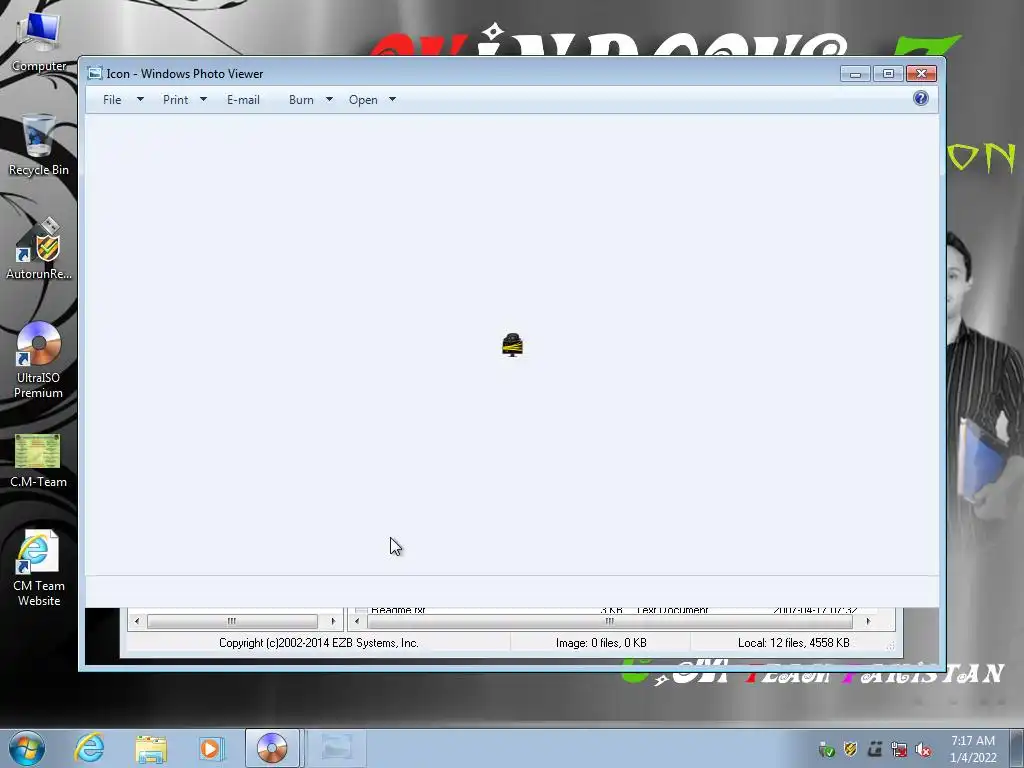
Task: Open the Photo Viewer help icon
Action: click(x=921, y=99)
